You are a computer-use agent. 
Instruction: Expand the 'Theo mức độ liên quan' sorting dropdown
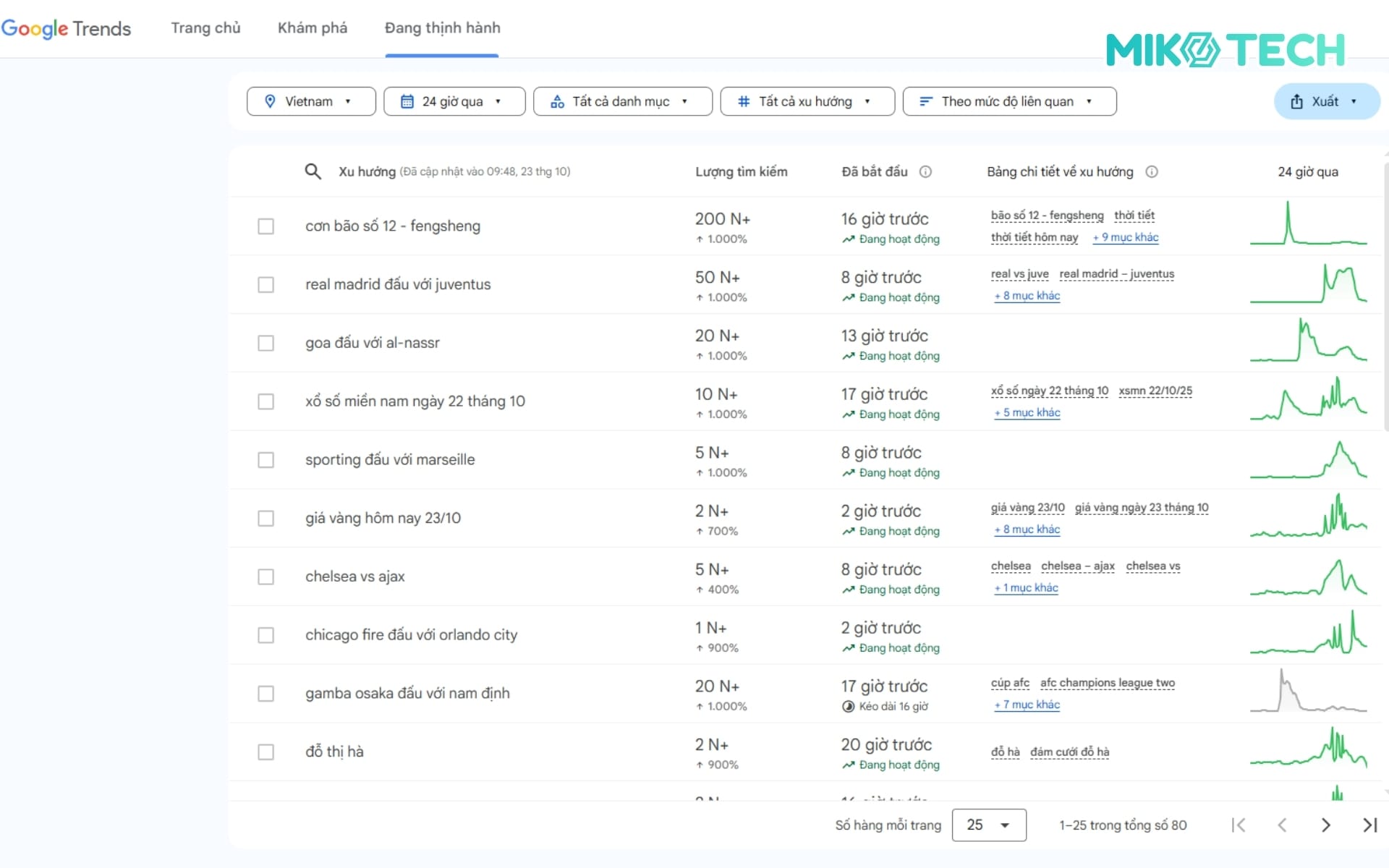pyautogui.click(x=1009, y=101)
